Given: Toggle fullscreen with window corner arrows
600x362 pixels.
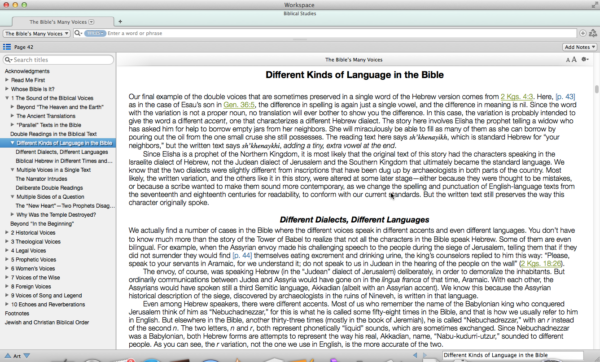Looking at the screenshot, I should click(594, 5).
